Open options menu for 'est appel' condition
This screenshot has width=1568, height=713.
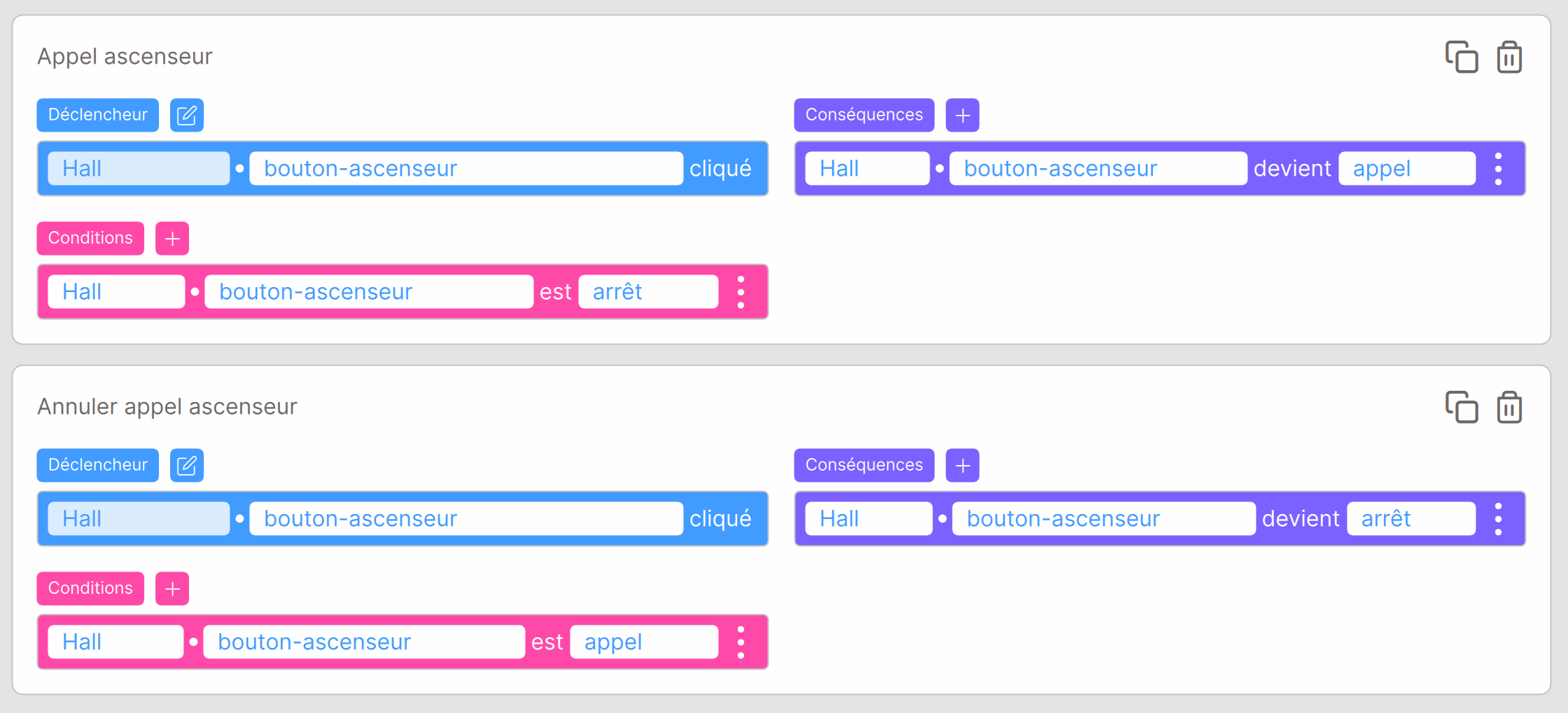coord(741,642)
